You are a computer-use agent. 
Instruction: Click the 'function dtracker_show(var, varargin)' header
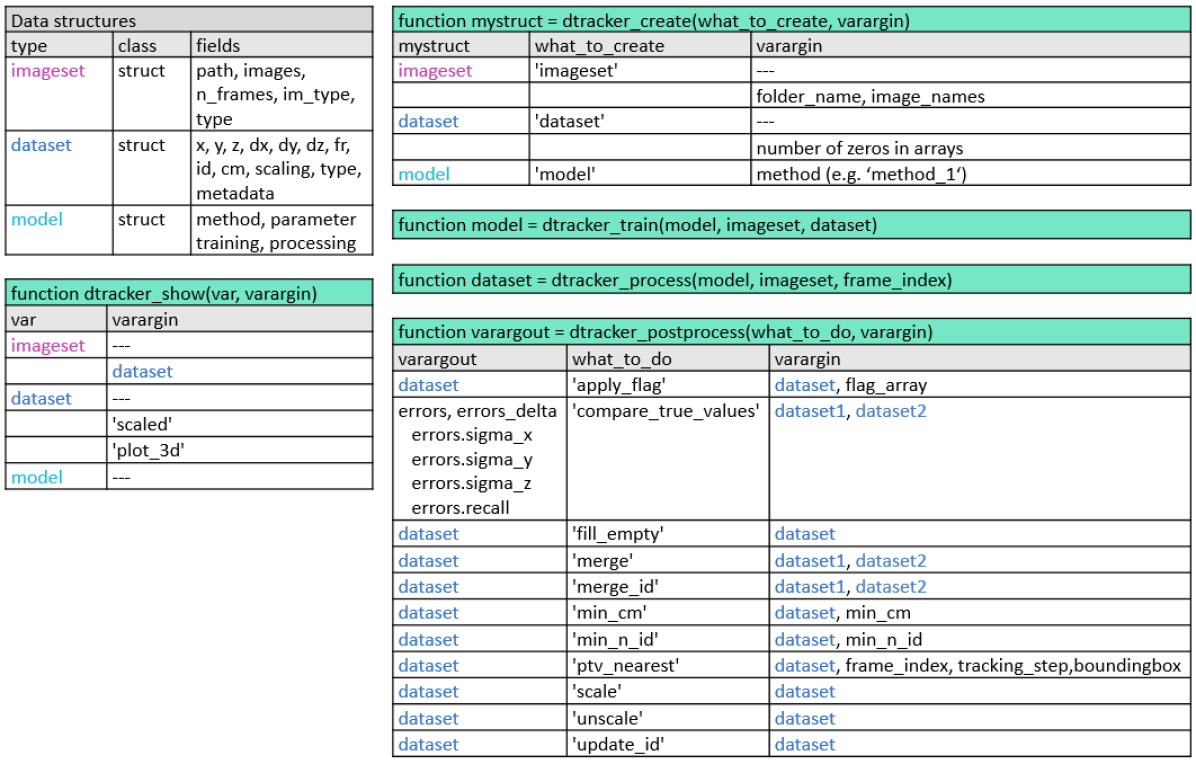[x=188, y=294]
